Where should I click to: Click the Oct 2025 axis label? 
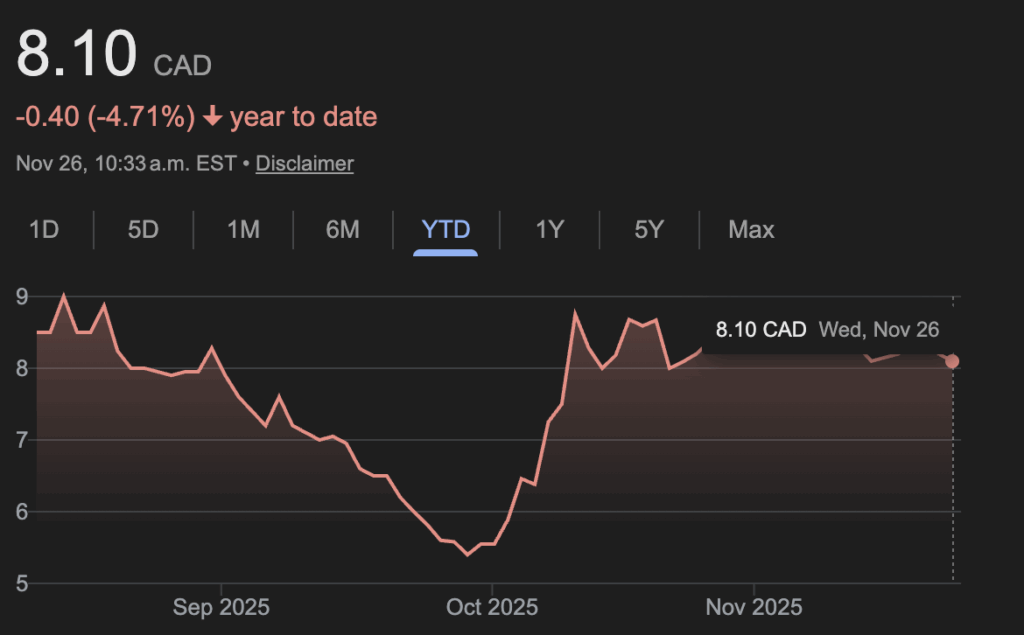pyautogui.click(x=493, y=607)
